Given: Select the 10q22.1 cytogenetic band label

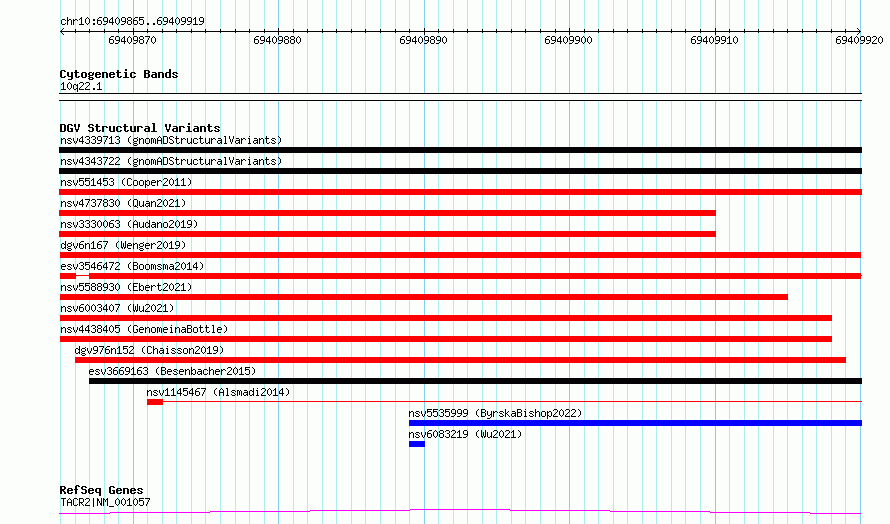Looking at the screenshot, I should click(81, 86).
